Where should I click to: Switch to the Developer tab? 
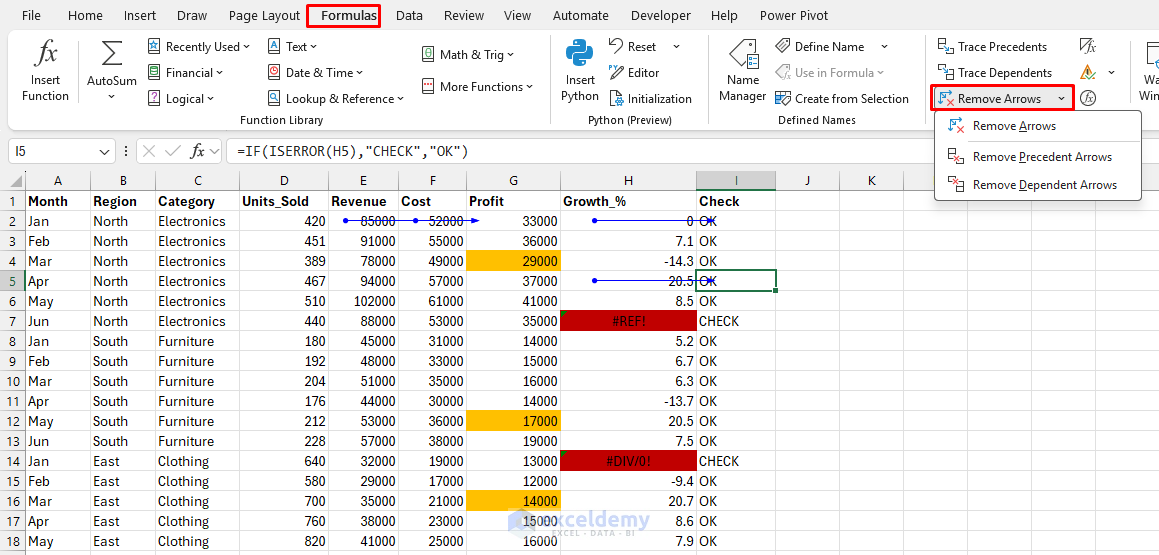point(661,16)
